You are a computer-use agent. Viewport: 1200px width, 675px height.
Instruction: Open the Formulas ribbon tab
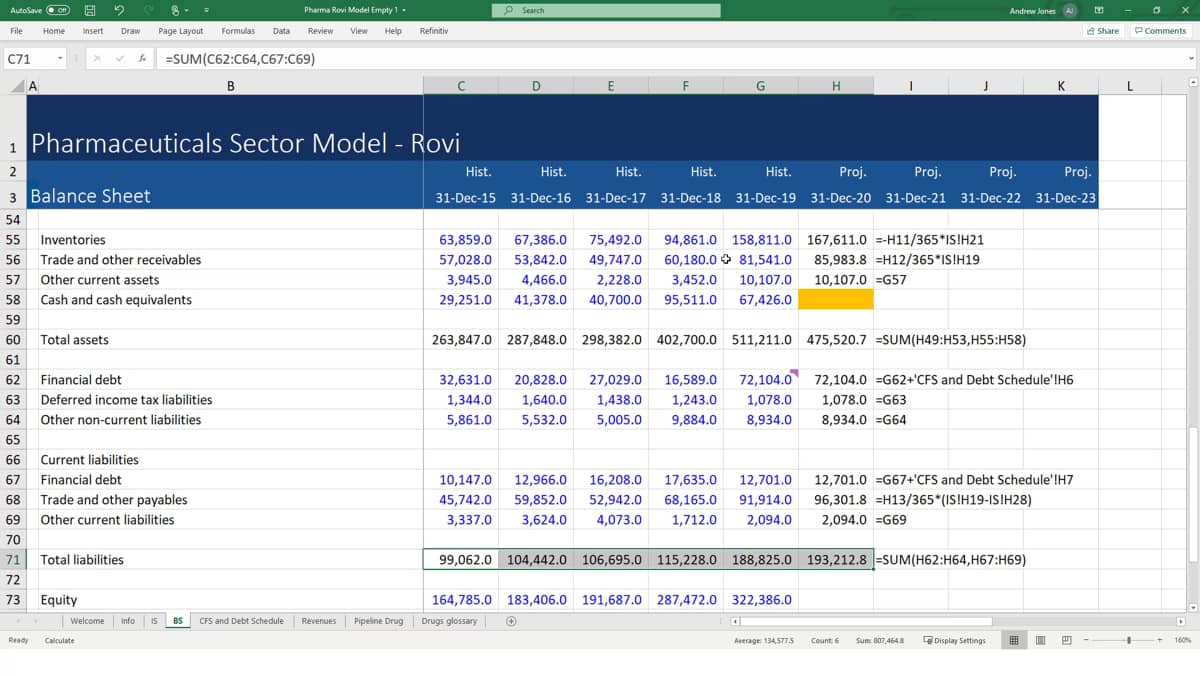tap(238, 31)
